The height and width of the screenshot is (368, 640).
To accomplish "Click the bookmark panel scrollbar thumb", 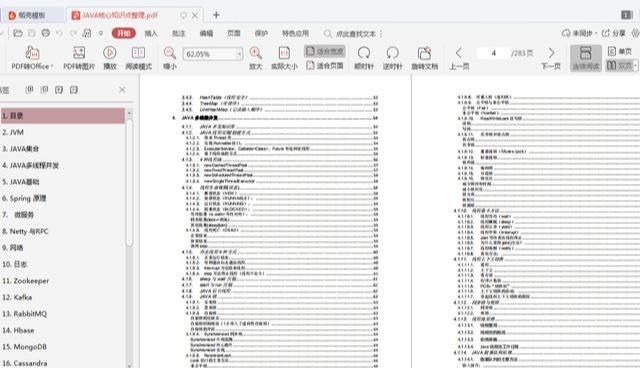I will pyautogui.click(x=129, y=183).
